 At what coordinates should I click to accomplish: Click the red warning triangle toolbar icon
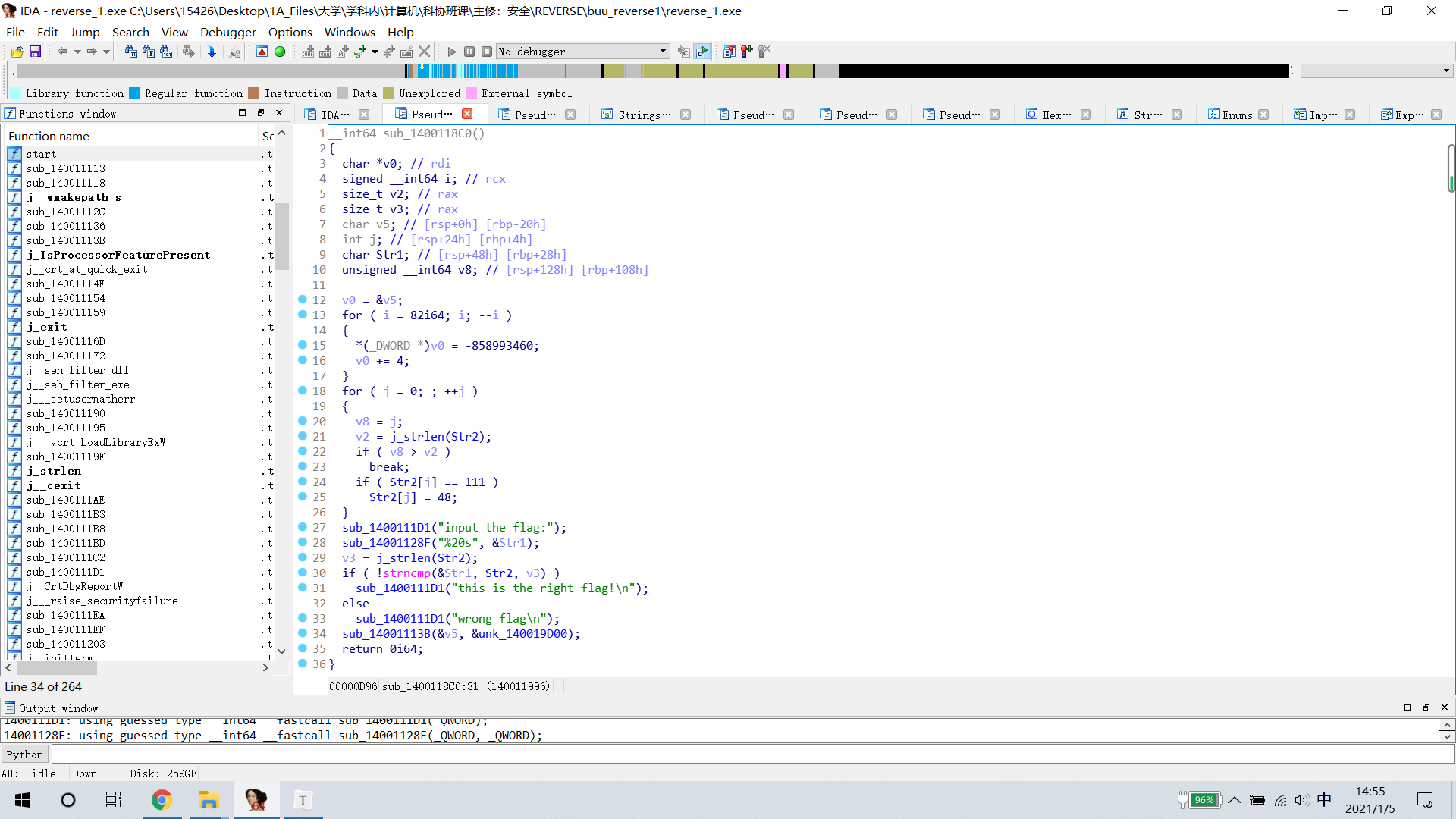point(262,52)
